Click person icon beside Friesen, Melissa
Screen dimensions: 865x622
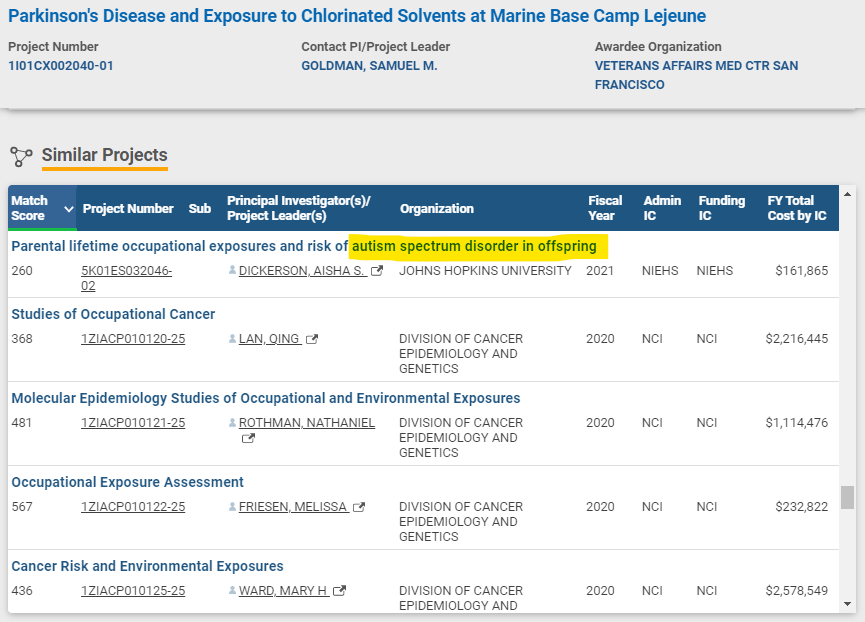tap(232, 506)
